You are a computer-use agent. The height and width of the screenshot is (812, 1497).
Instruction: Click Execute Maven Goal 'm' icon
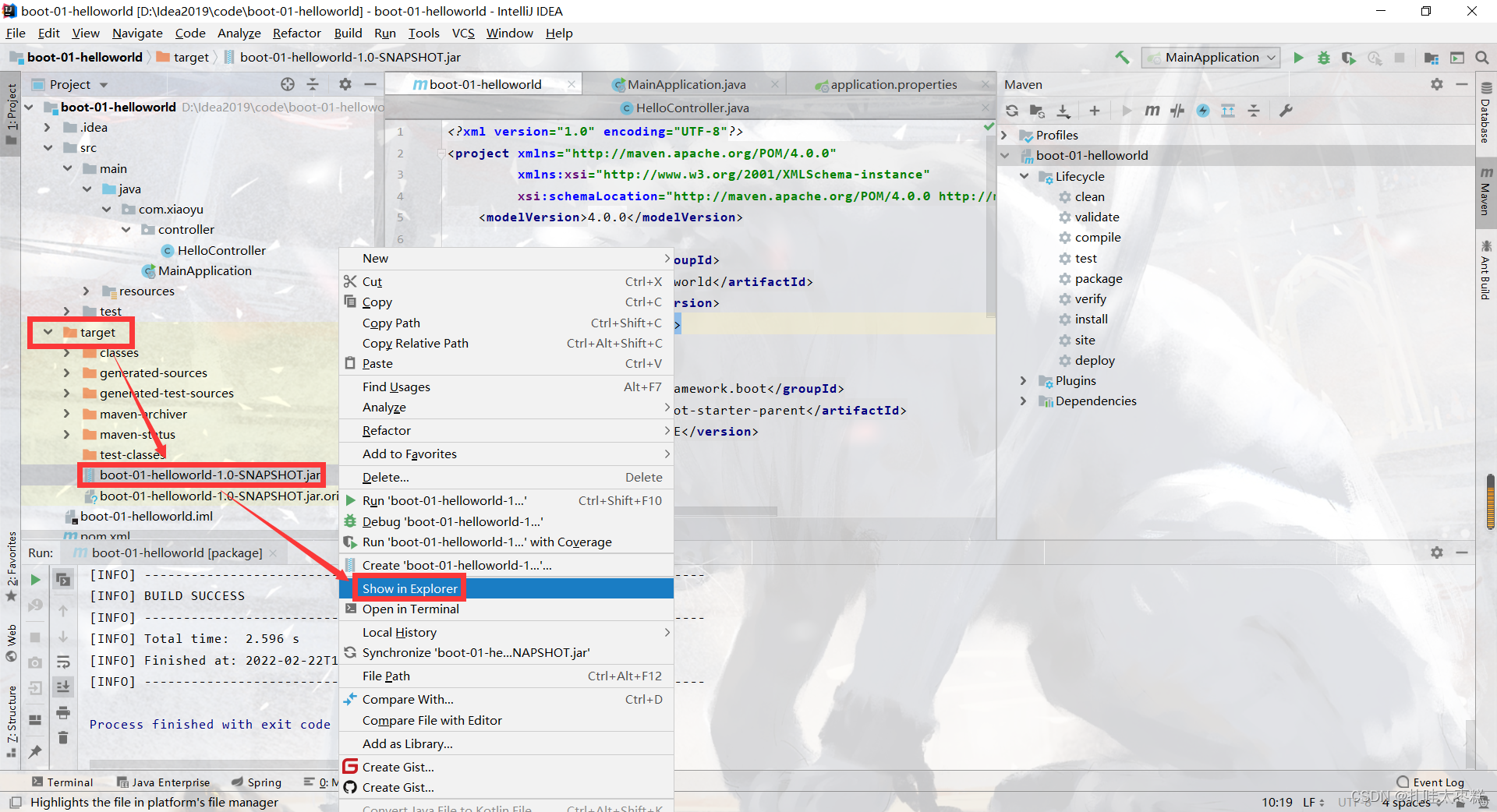[1152, 111]
